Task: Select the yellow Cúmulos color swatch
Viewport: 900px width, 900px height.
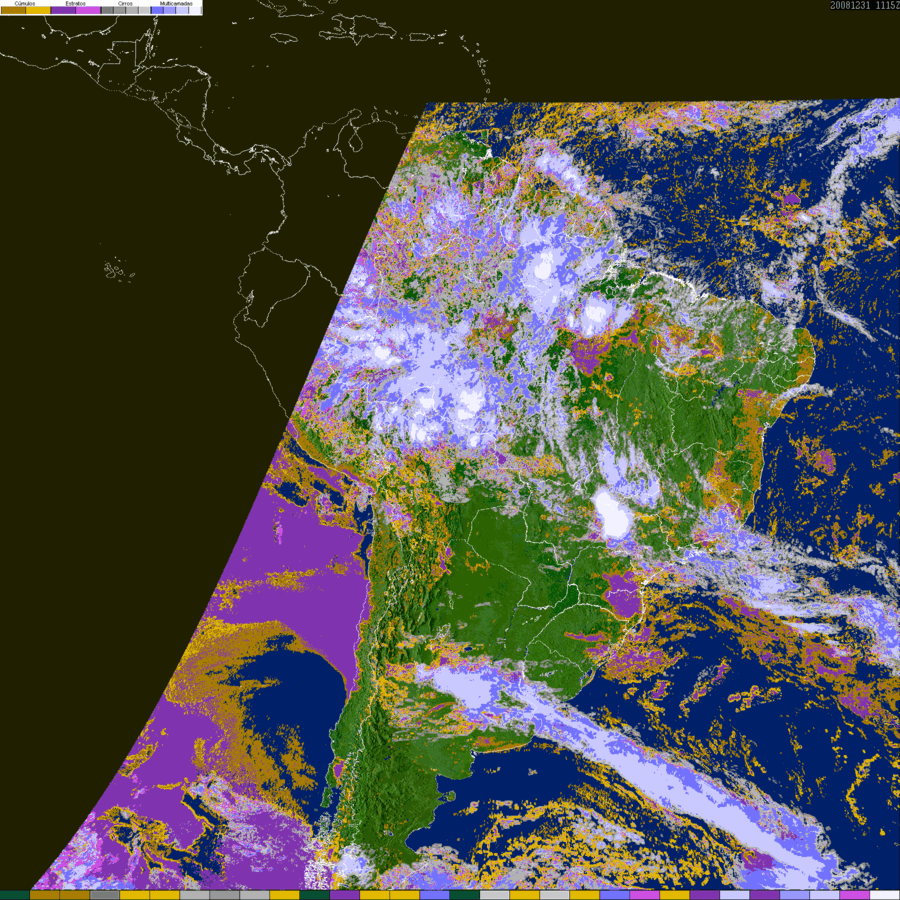Action: (x=38, y=10)
